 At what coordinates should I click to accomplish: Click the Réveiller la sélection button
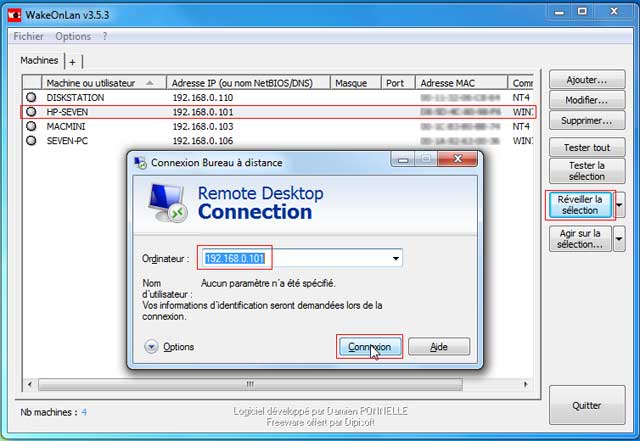580,205
